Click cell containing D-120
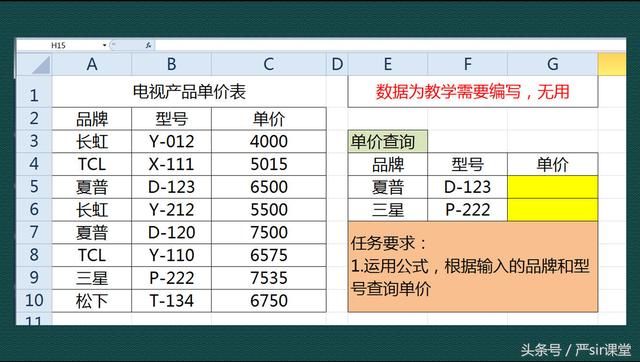 [171, 233]
